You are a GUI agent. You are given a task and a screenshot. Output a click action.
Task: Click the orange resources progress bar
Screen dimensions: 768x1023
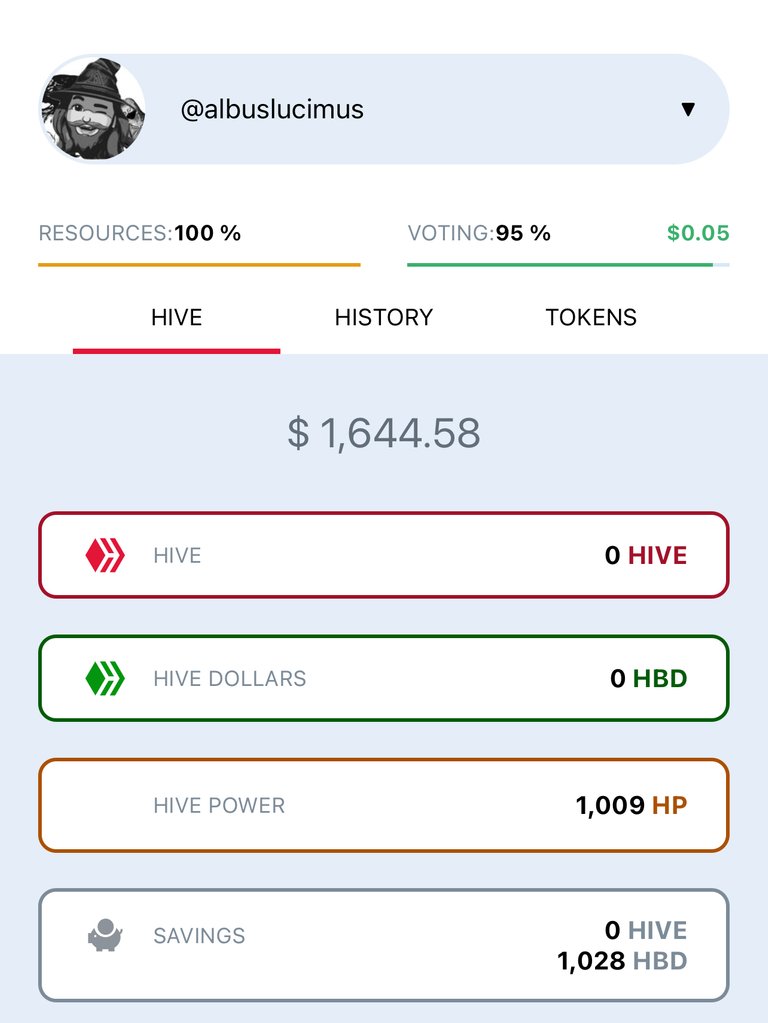coord(199,265)
